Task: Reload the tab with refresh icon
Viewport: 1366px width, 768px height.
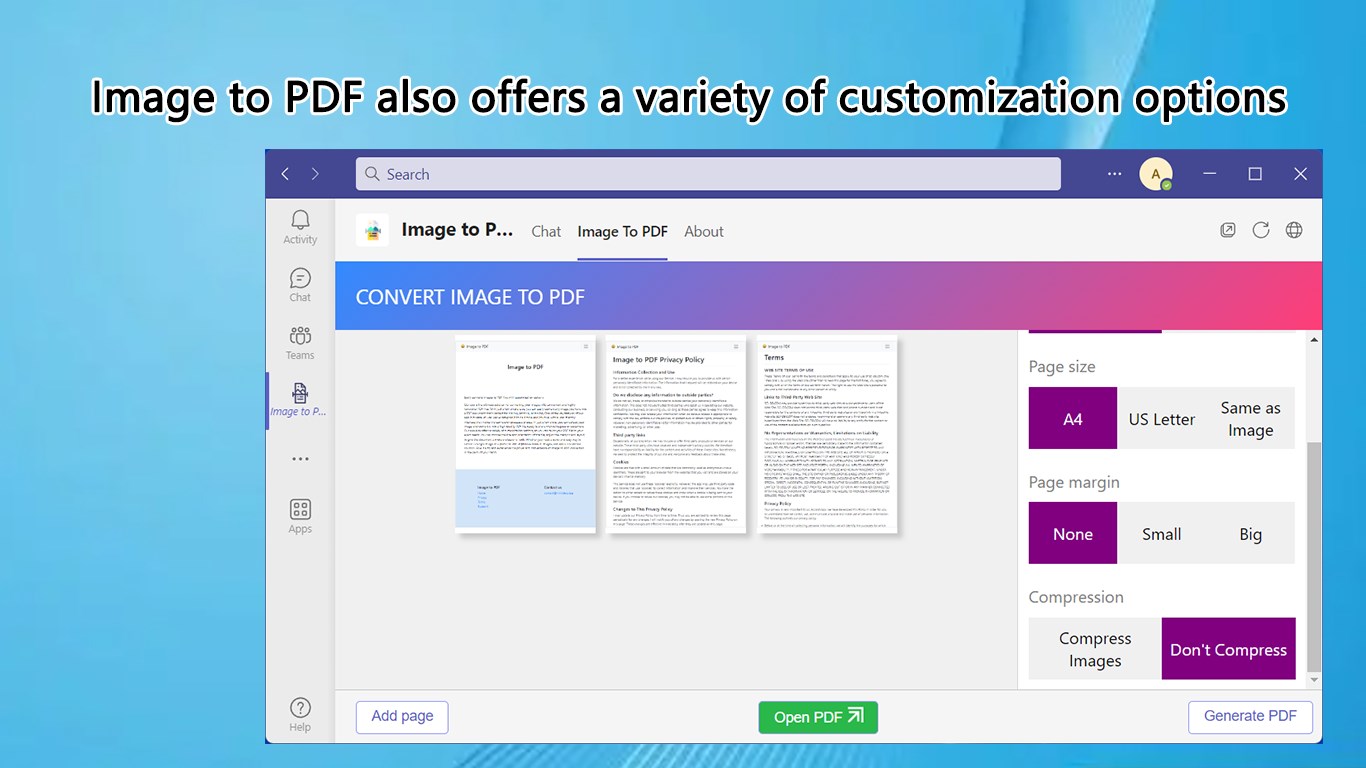Action: (x=1261, y=230)
